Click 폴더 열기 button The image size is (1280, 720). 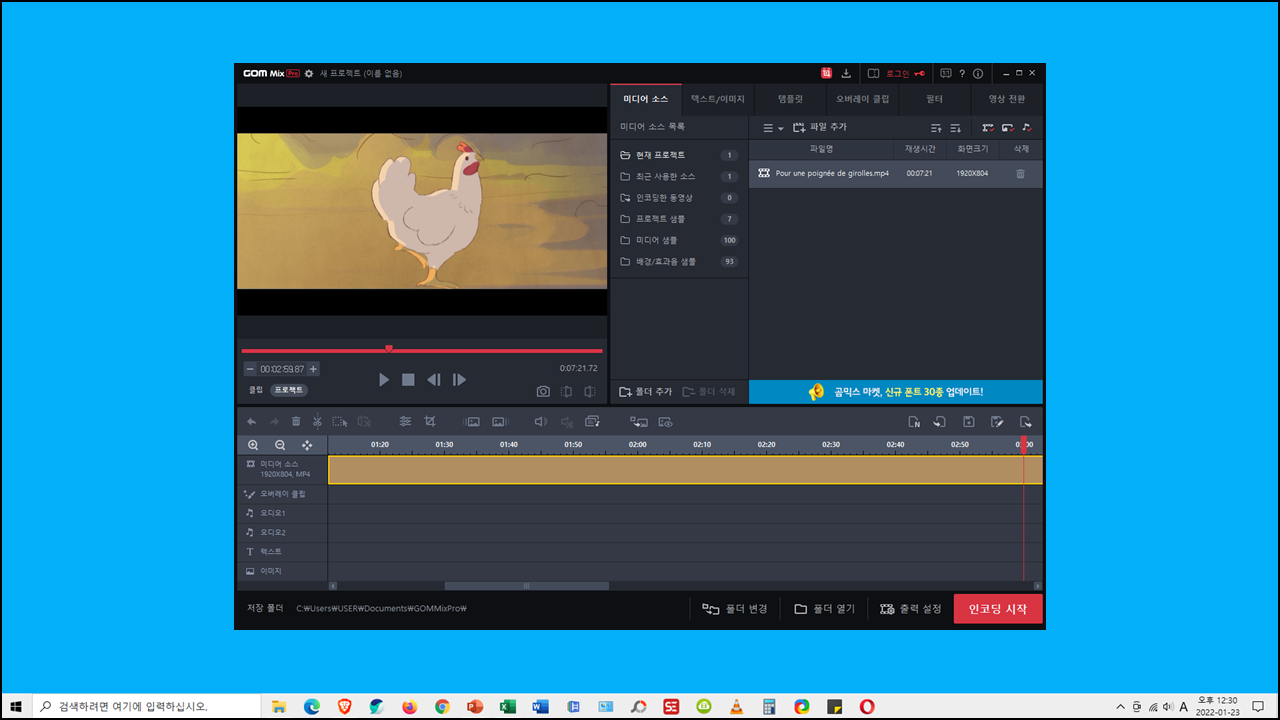(x=825, y=609)
